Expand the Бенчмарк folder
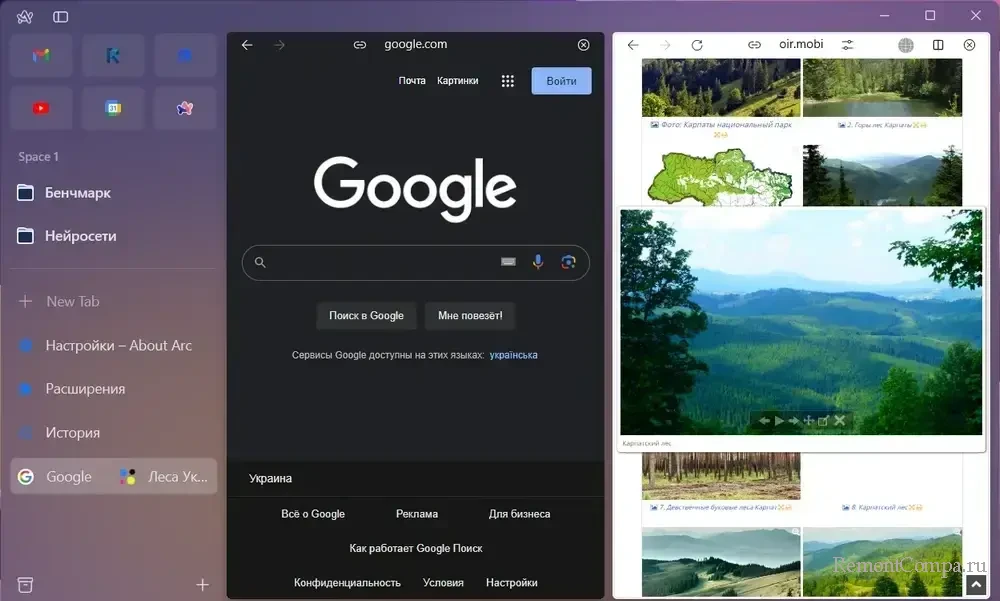Viewport: 1000px width, 601px height. 78,192
